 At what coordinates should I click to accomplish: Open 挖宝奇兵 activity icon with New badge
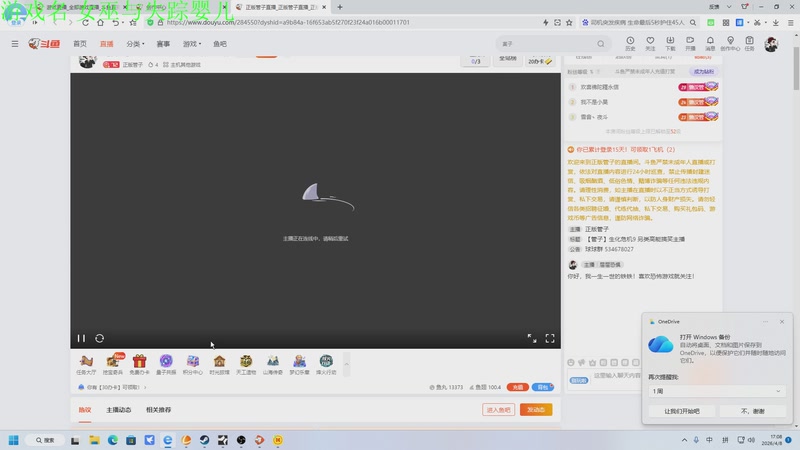(113, 364)
